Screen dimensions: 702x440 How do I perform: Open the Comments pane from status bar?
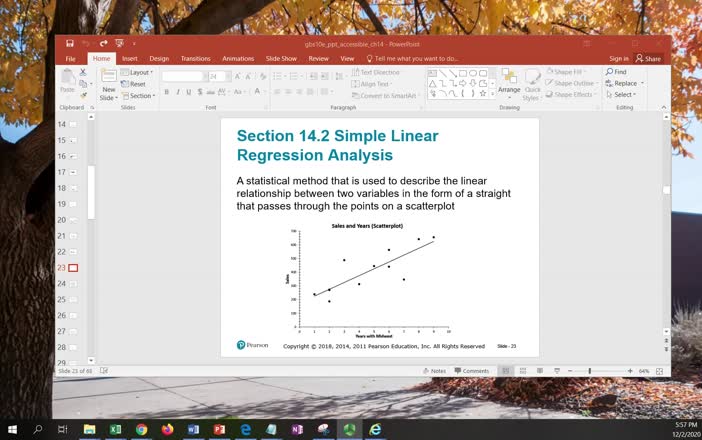[x=471, y=371]
